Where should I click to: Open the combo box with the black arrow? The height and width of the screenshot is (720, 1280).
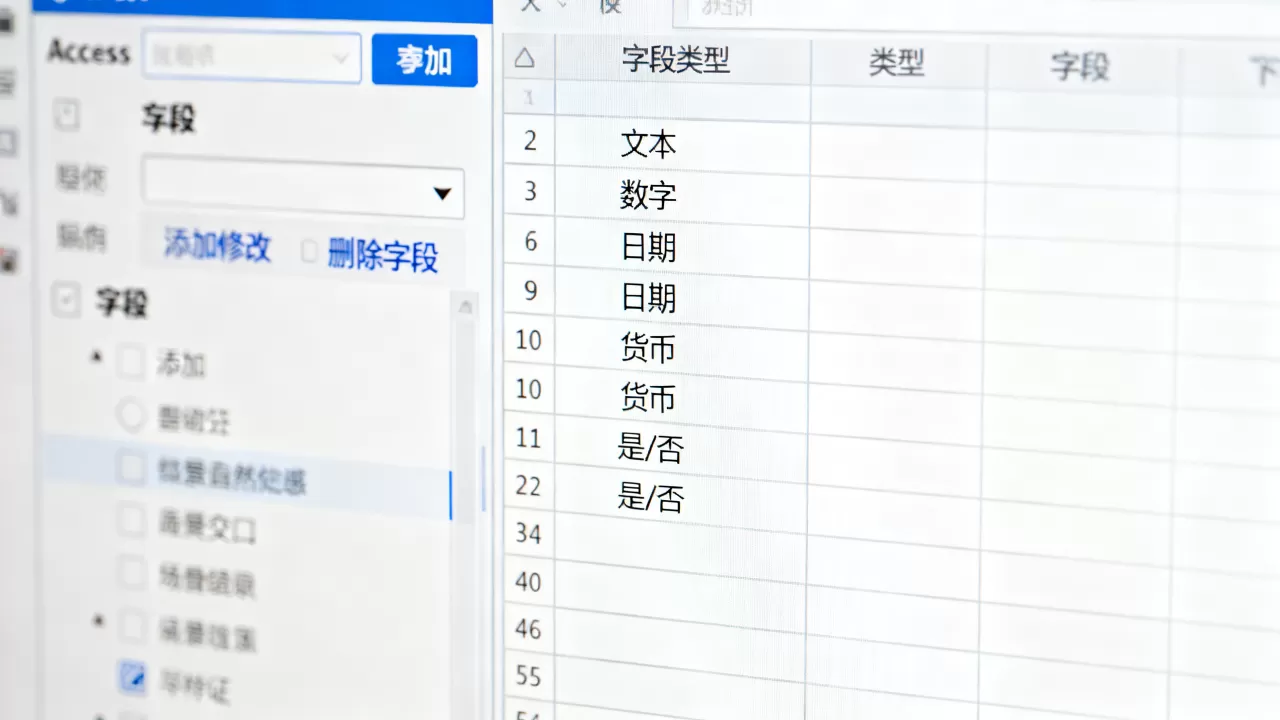(x=303, y=187)
